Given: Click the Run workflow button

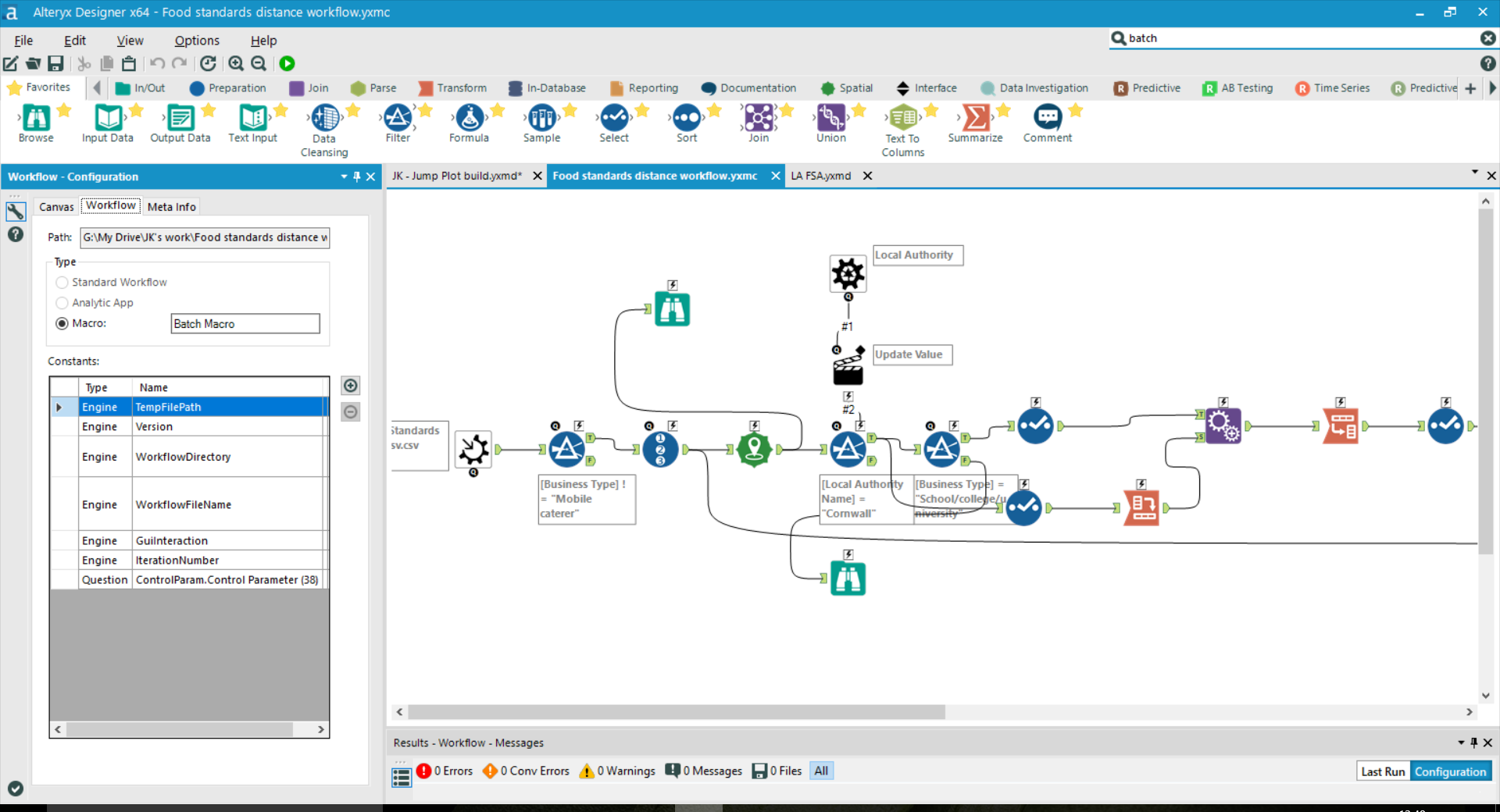Looking at the screenshot, I should point(287,63).
